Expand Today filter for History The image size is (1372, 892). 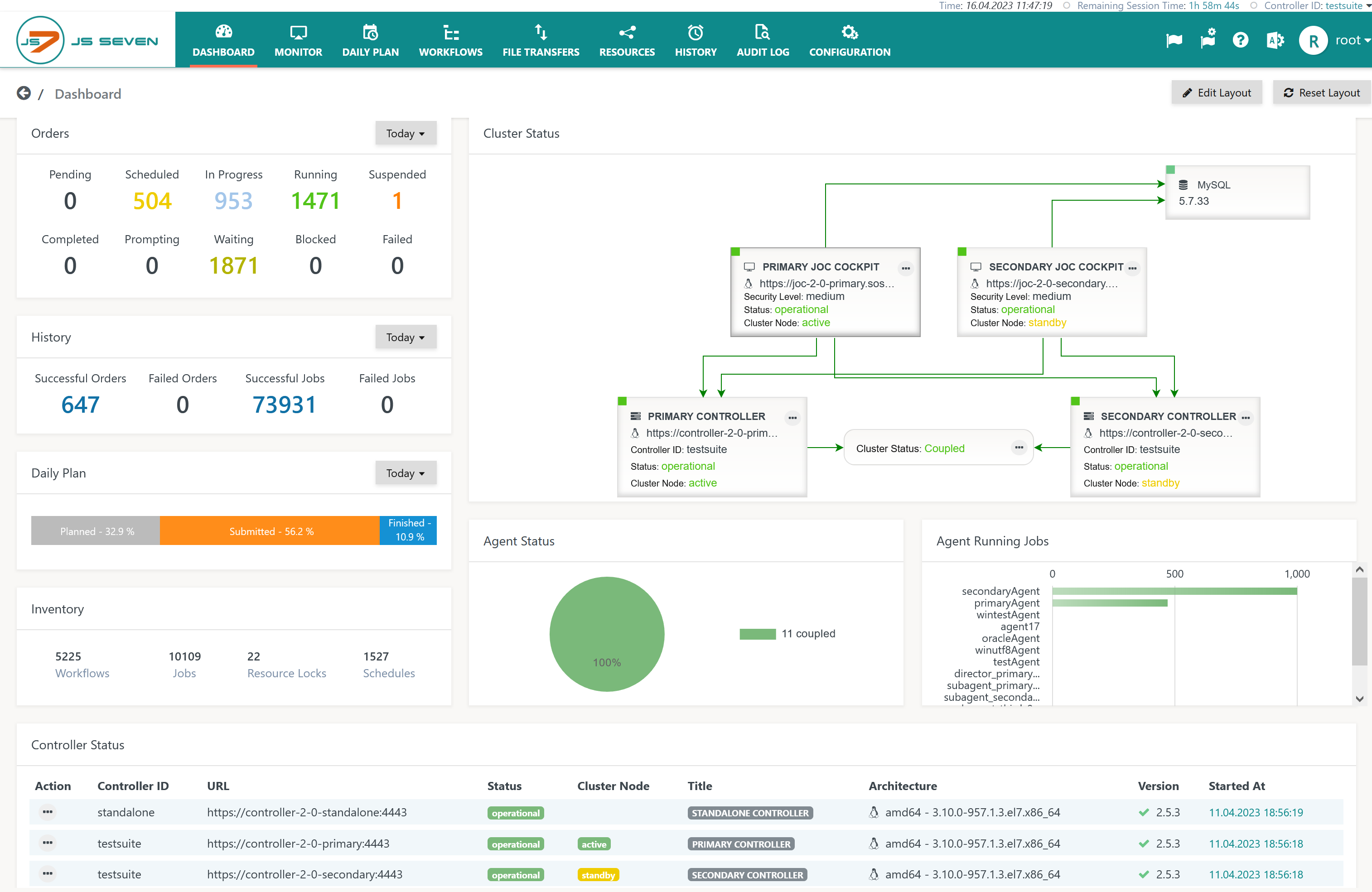(405, 337)
